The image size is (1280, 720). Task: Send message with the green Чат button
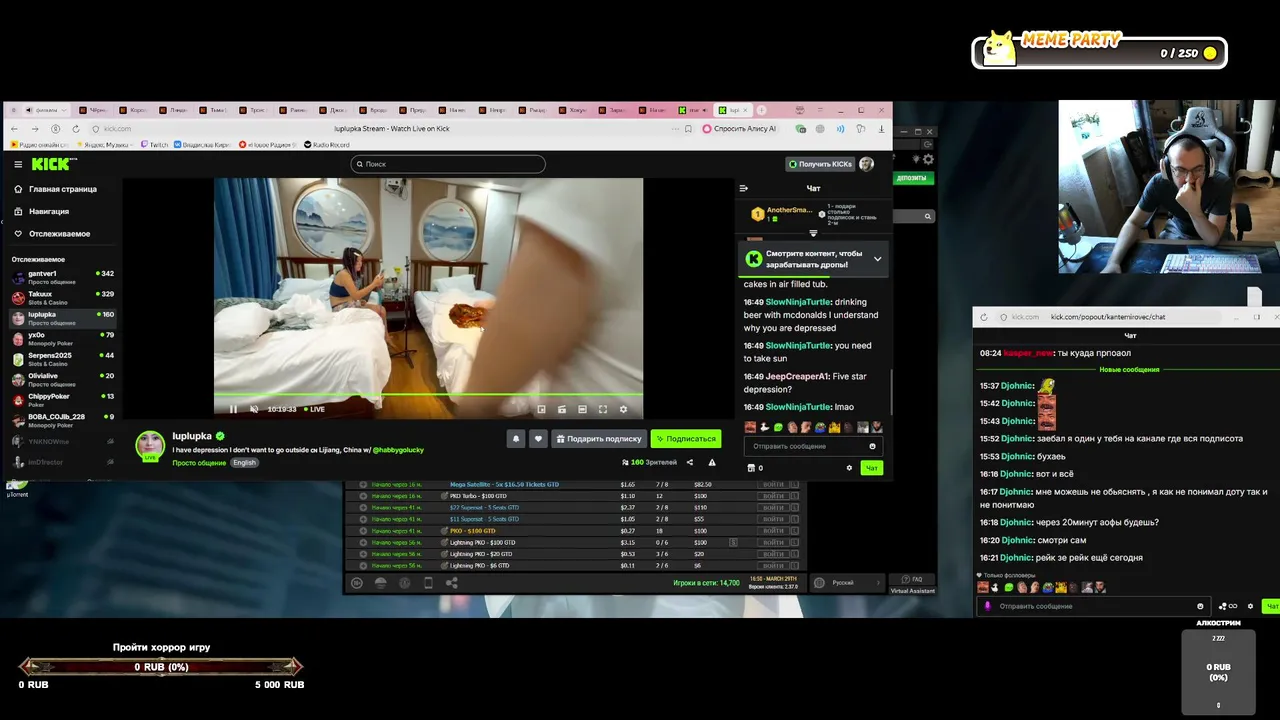[x=871, y=467]
